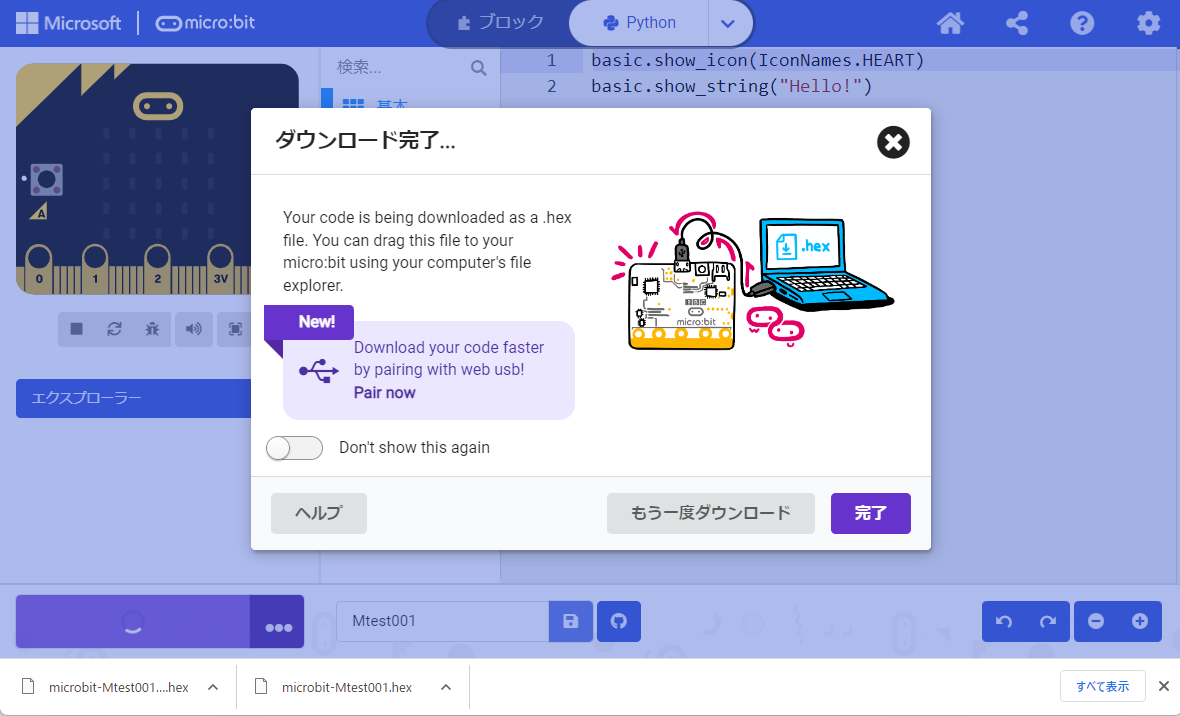The width and height of the screenshot is (1180, 716).
Task: Toggle simulator debug mode bug icon
Action: (x=152, y=329)
